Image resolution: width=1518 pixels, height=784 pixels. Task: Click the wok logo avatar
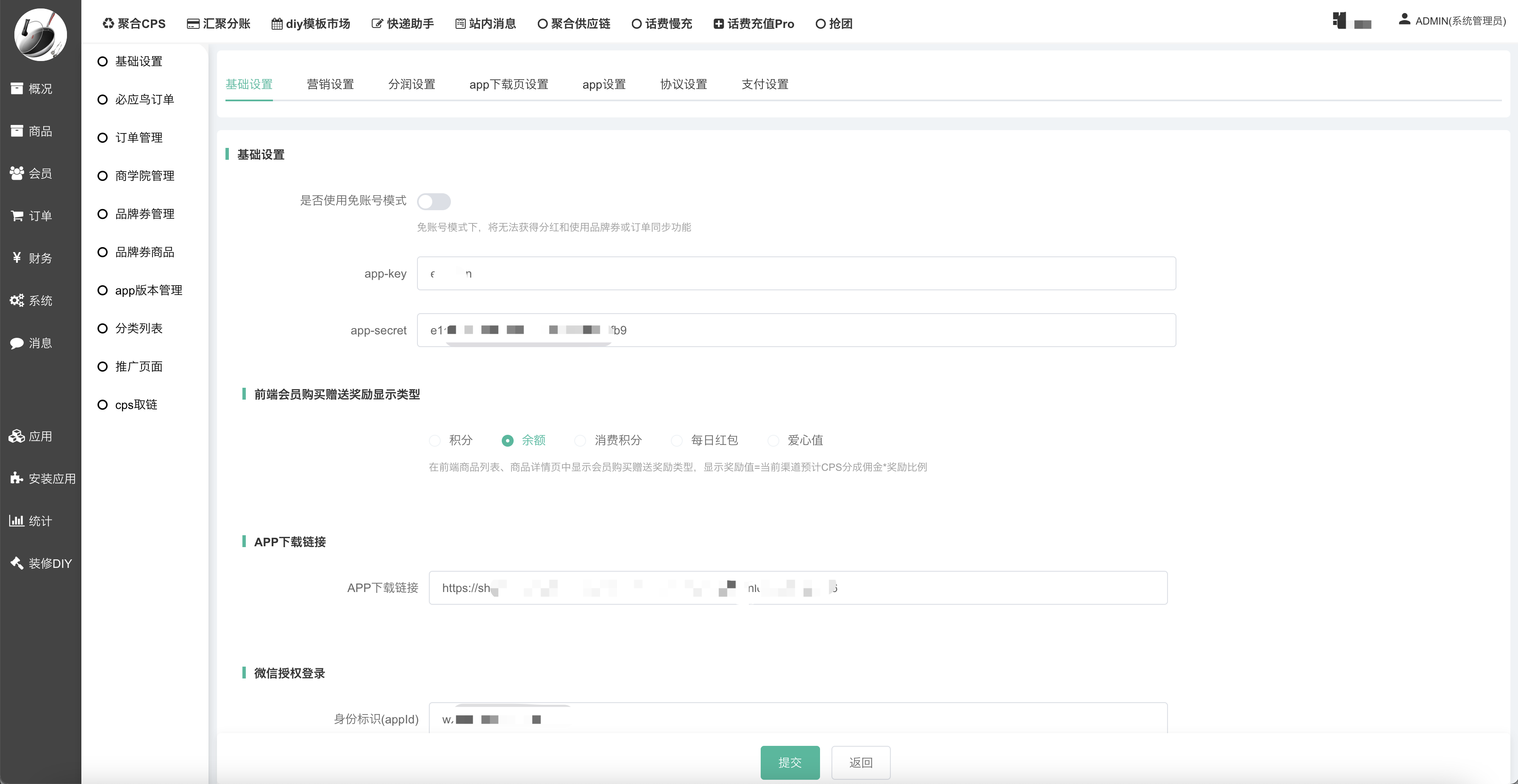pos(40,34)
